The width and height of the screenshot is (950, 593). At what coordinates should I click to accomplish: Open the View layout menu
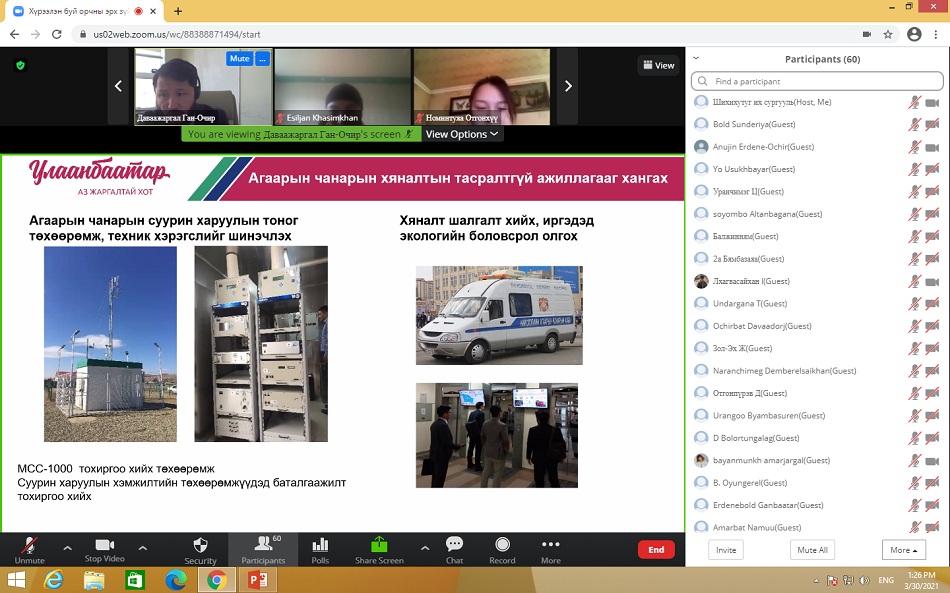pos(659,65)
